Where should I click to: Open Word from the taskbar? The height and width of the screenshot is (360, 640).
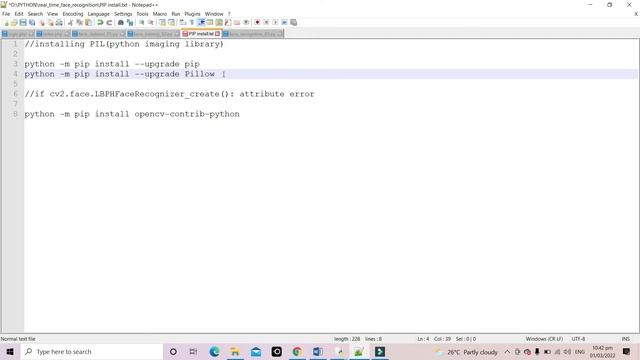(318, 351)
